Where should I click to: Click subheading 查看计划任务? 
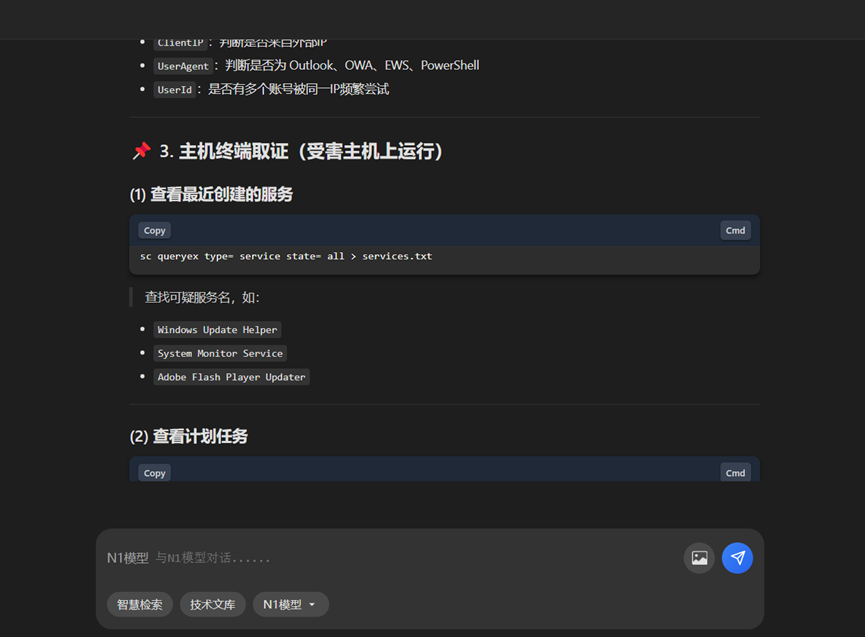[189, 436]
